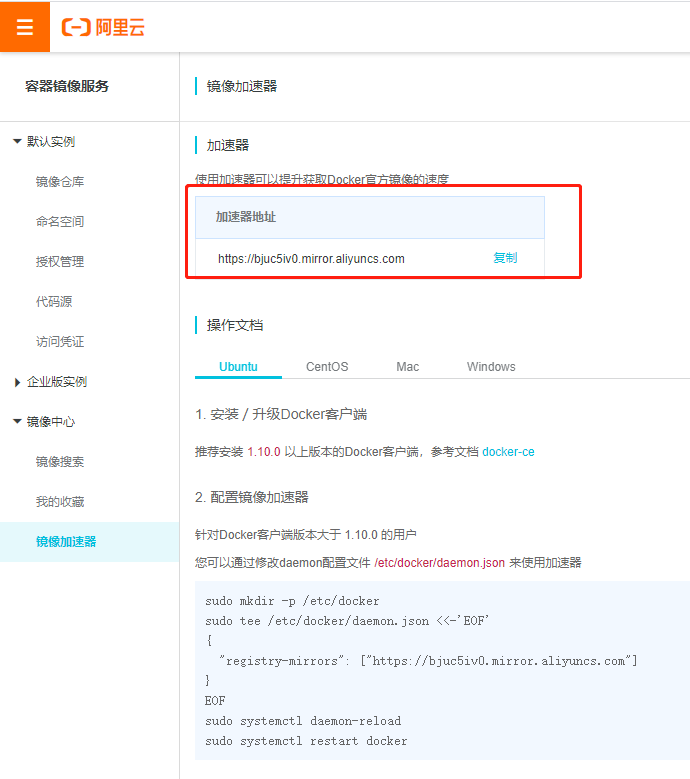The image size is (690, 779).
Task: Click the 阿里云 logo
Action: tap(103, 27)
